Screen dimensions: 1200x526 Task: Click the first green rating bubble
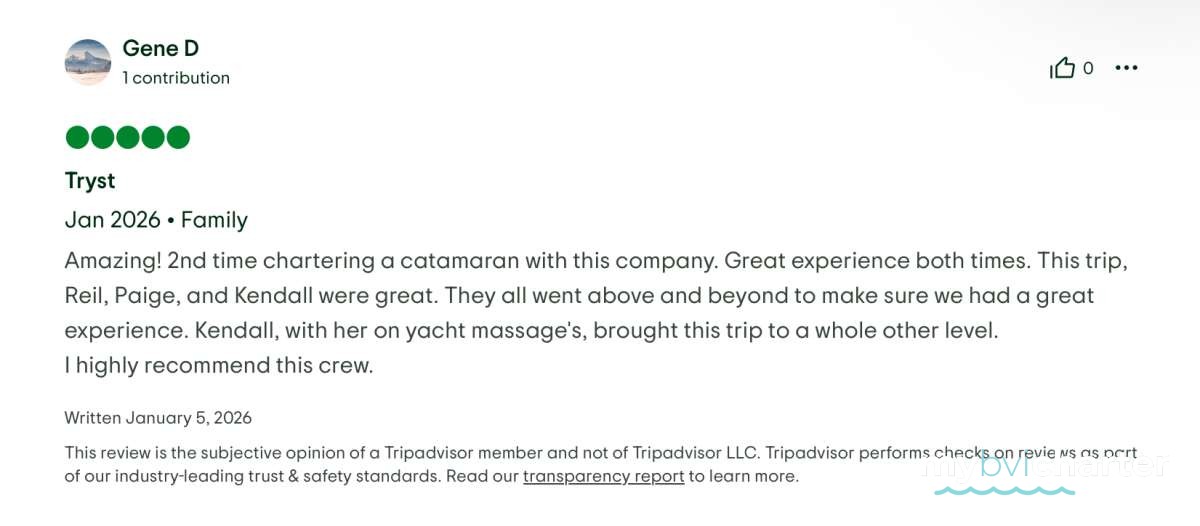(x=77, y=138)
